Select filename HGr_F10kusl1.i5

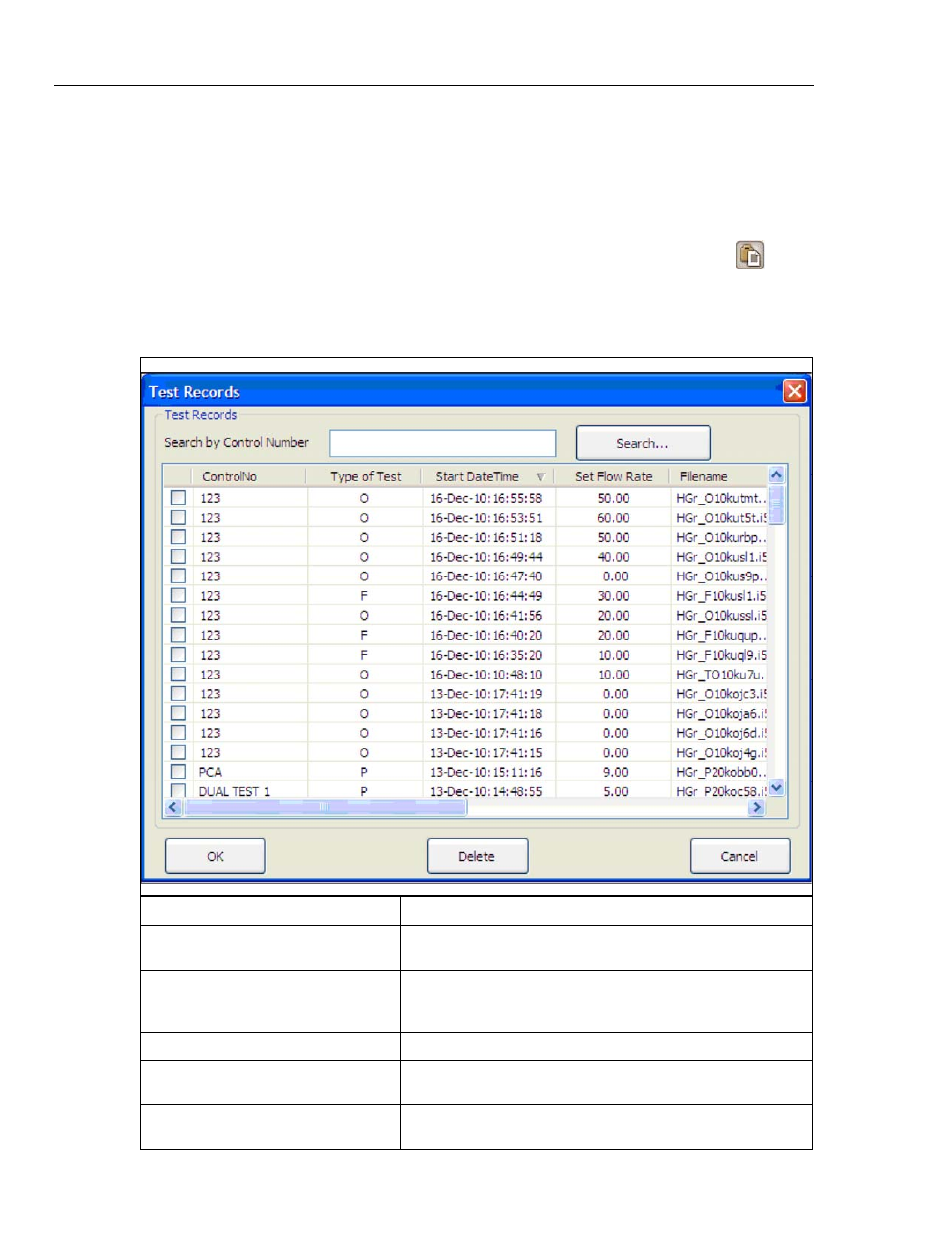721,595
